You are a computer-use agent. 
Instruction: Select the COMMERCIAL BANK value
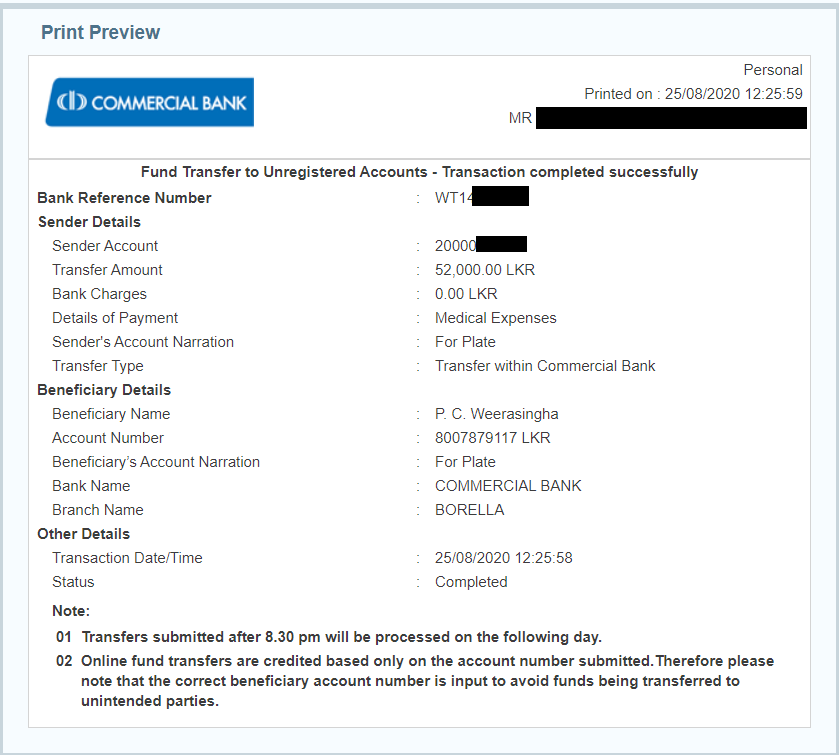508,486
